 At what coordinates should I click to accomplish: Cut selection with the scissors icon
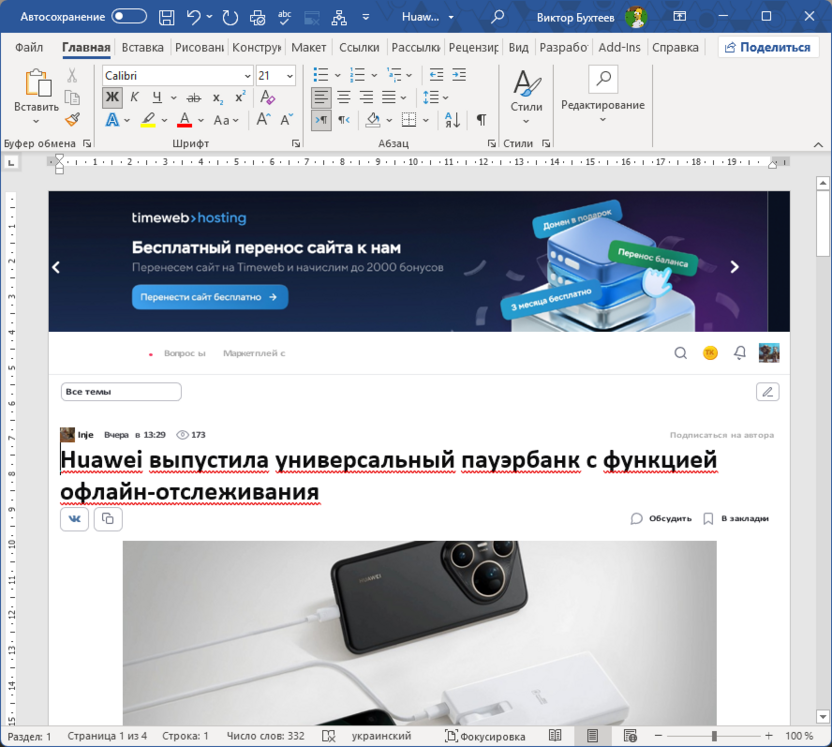[72, 75]
